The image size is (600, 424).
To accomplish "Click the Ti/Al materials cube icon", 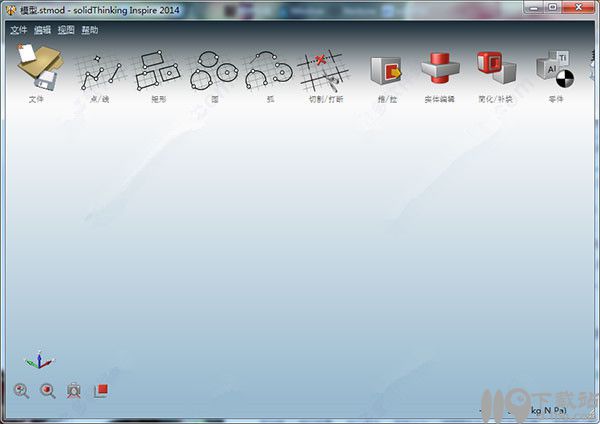I will pyautogui.click(x=553, y=65).
